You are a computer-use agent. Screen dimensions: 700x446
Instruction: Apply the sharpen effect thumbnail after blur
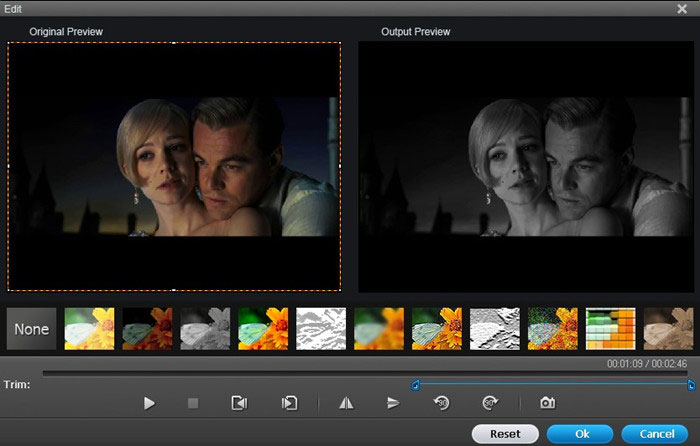(x=437, y=329)
